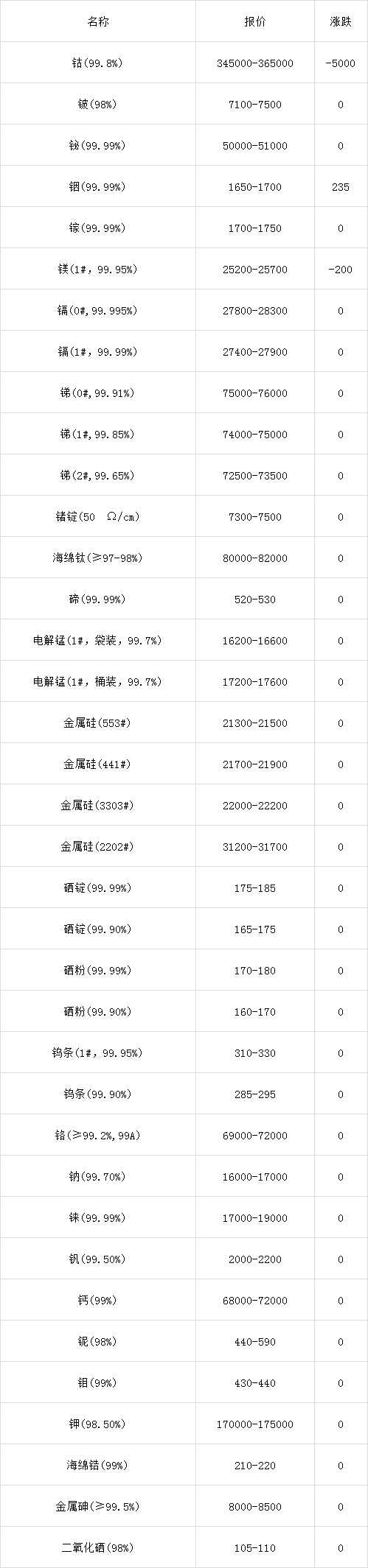Select the 二氧化硒(98%) name cell

(98, 1547)
